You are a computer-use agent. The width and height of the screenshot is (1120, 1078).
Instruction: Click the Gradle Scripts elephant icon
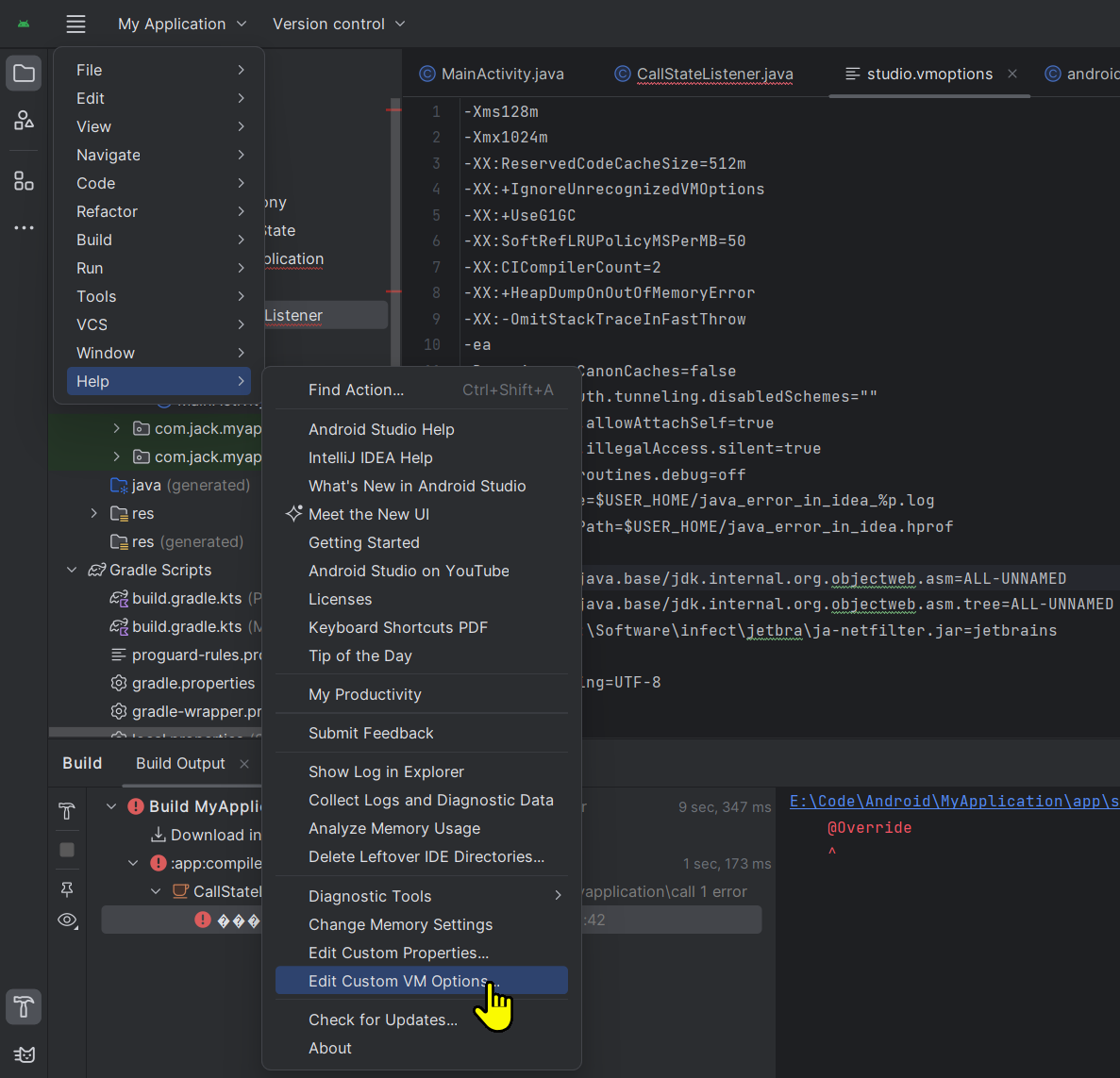point(96,570)
